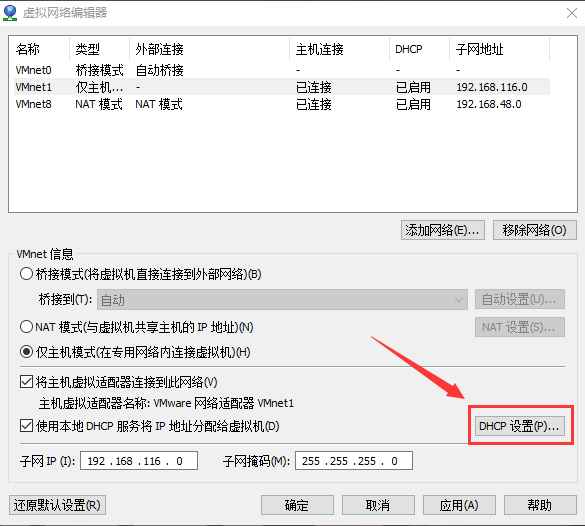This screenshot has height=526, width=585.
Task: Select the 桥接模式 radio button
Action: 26,274
